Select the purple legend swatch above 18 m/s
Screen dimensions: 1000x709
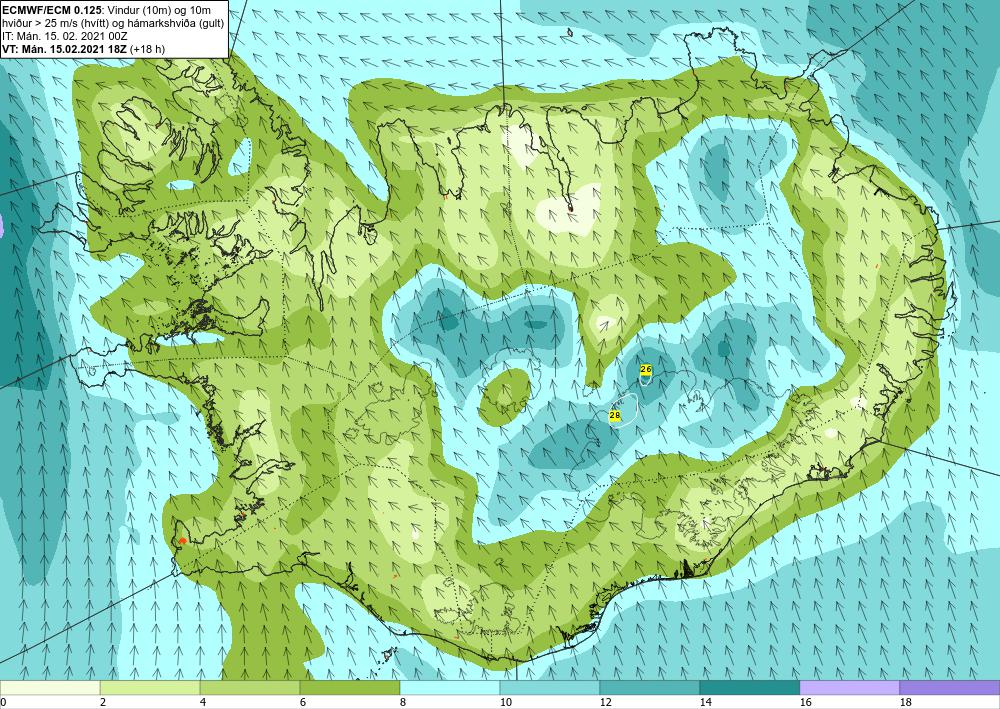click(x=950, y=687)
